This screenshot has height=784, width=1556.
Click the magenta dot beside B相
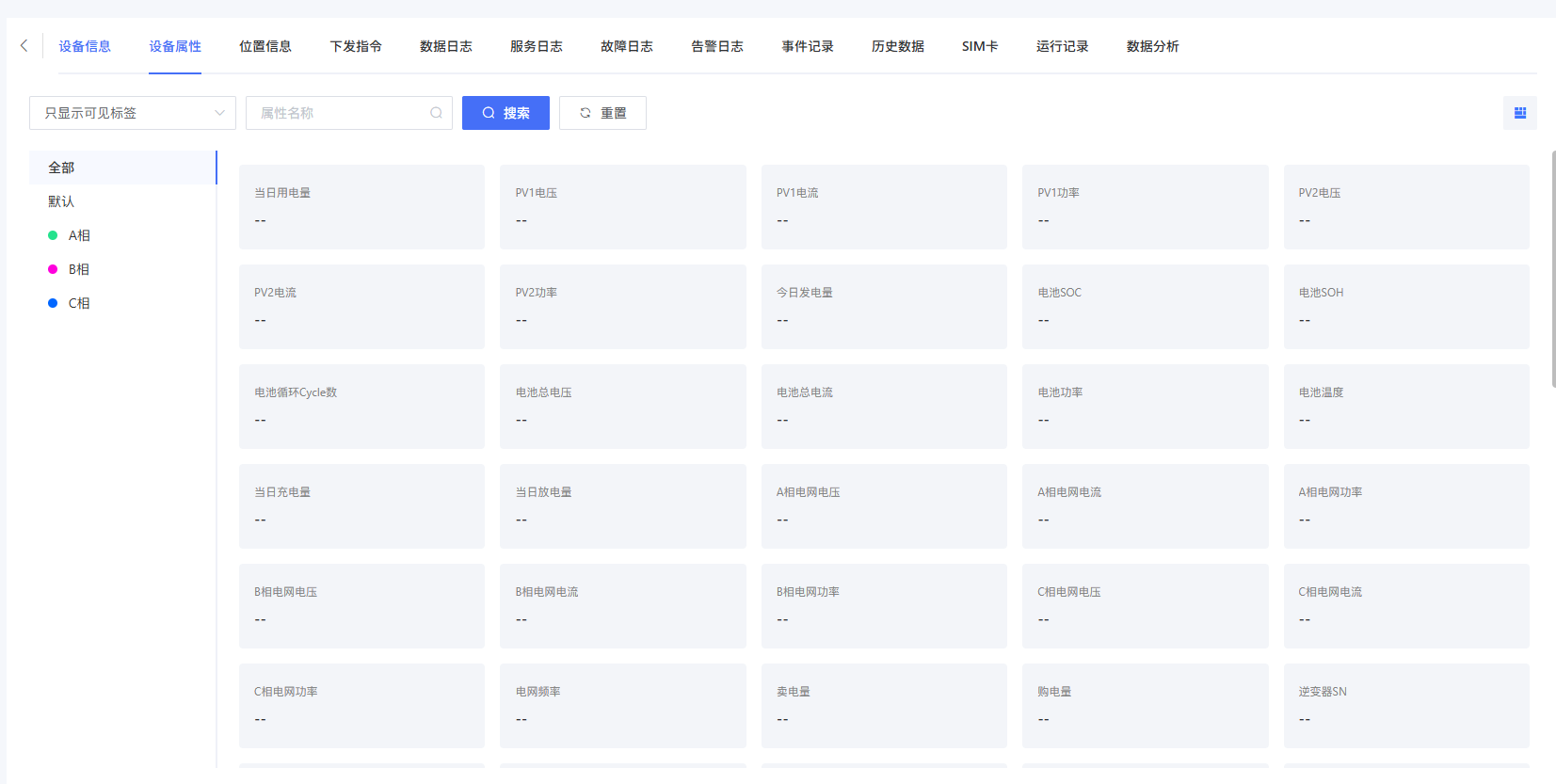click(53, 269)
